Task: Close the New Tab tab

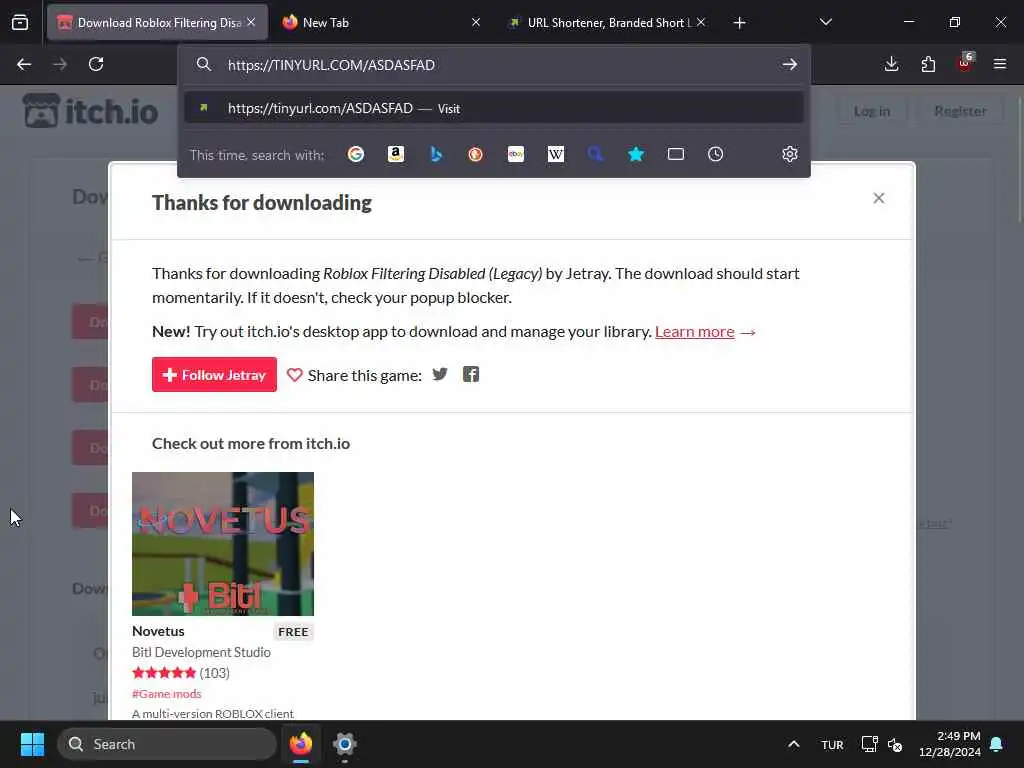Action: [x=476, y=22]
